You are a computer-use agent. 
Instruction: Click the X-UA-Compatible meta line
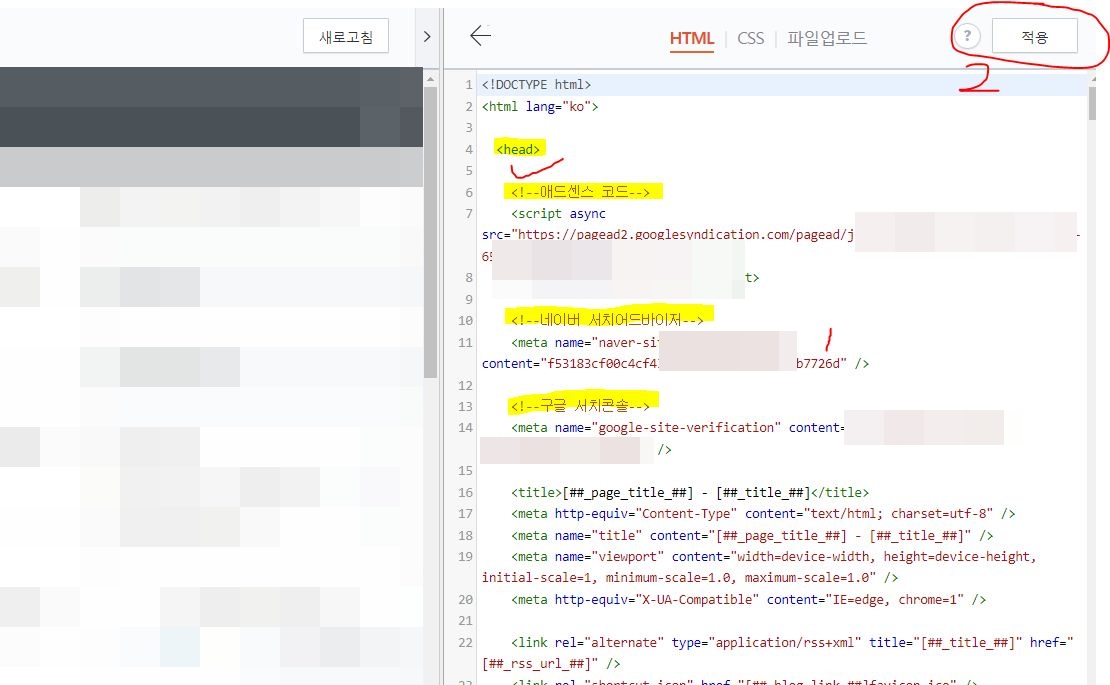[748, 599]
